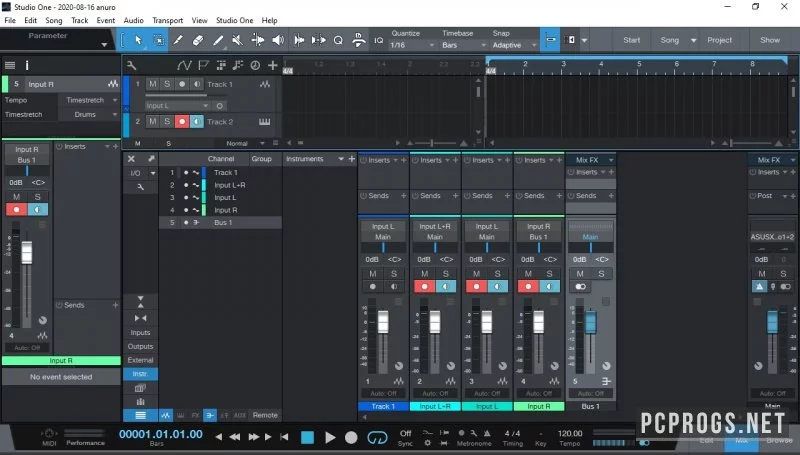Image resolution: width=800 pixels, height=455 pixels.
Task: Select the Mute tool
Action: tap(237, 40)
